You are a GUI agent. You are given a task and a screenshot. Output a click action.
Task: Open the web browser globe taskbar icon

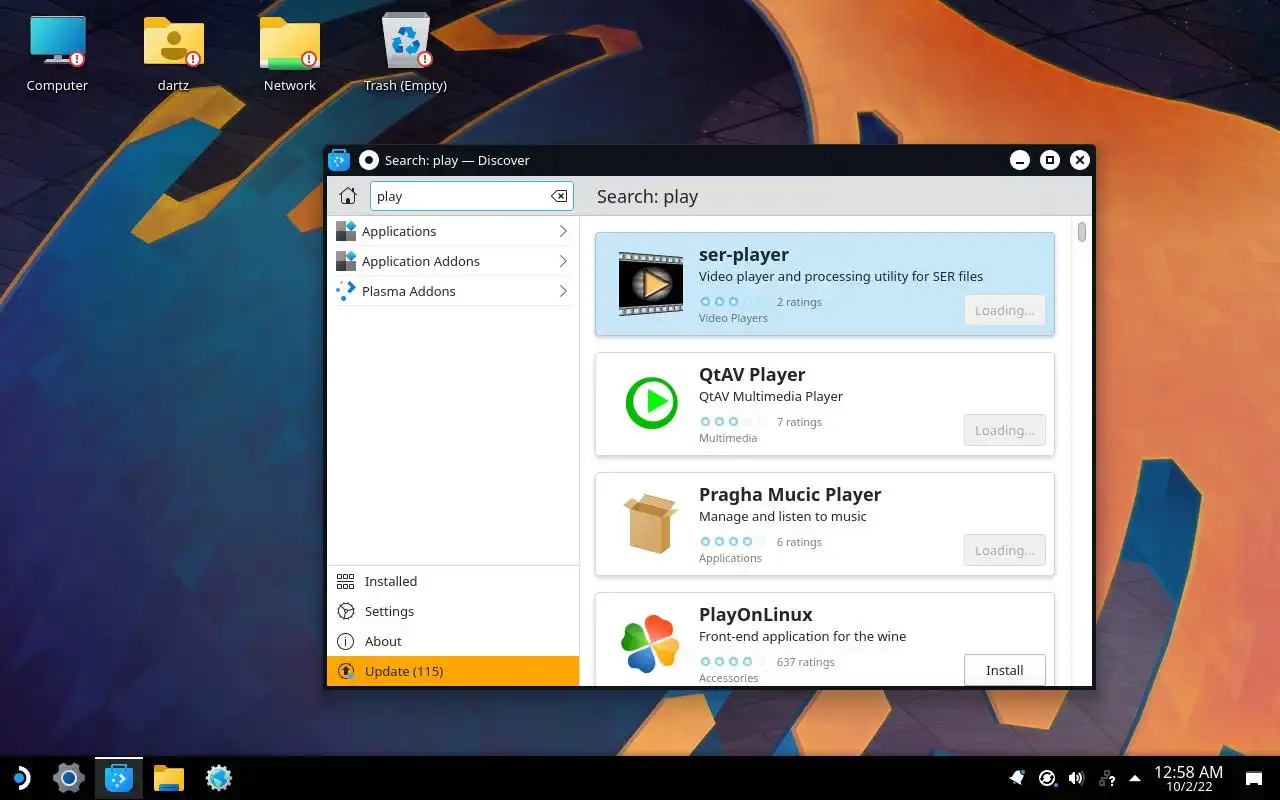pos(219,778)
